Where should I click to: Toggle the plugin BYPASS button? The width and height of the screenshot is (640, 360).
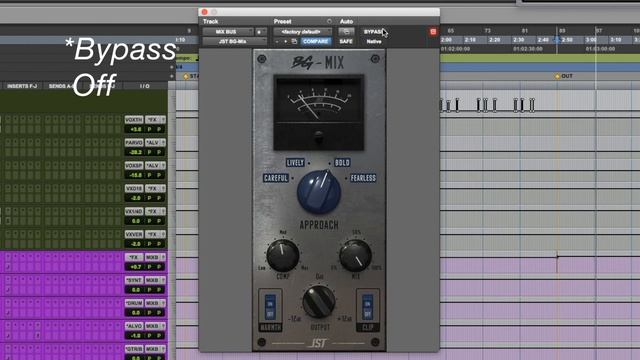(x=373, y=31)
